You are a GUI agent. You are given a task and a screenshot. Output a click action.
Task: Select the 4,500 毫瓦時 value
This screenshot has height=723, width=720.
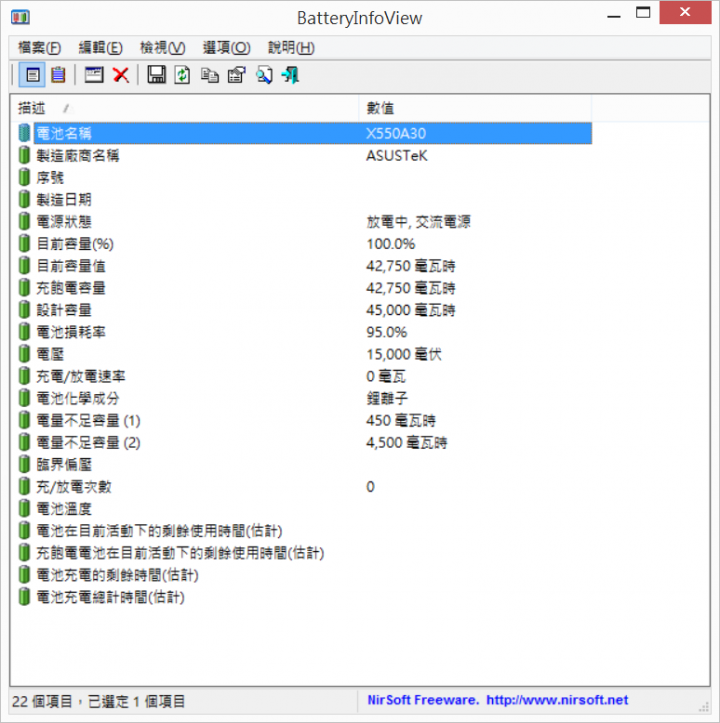(x=406, y=443)
